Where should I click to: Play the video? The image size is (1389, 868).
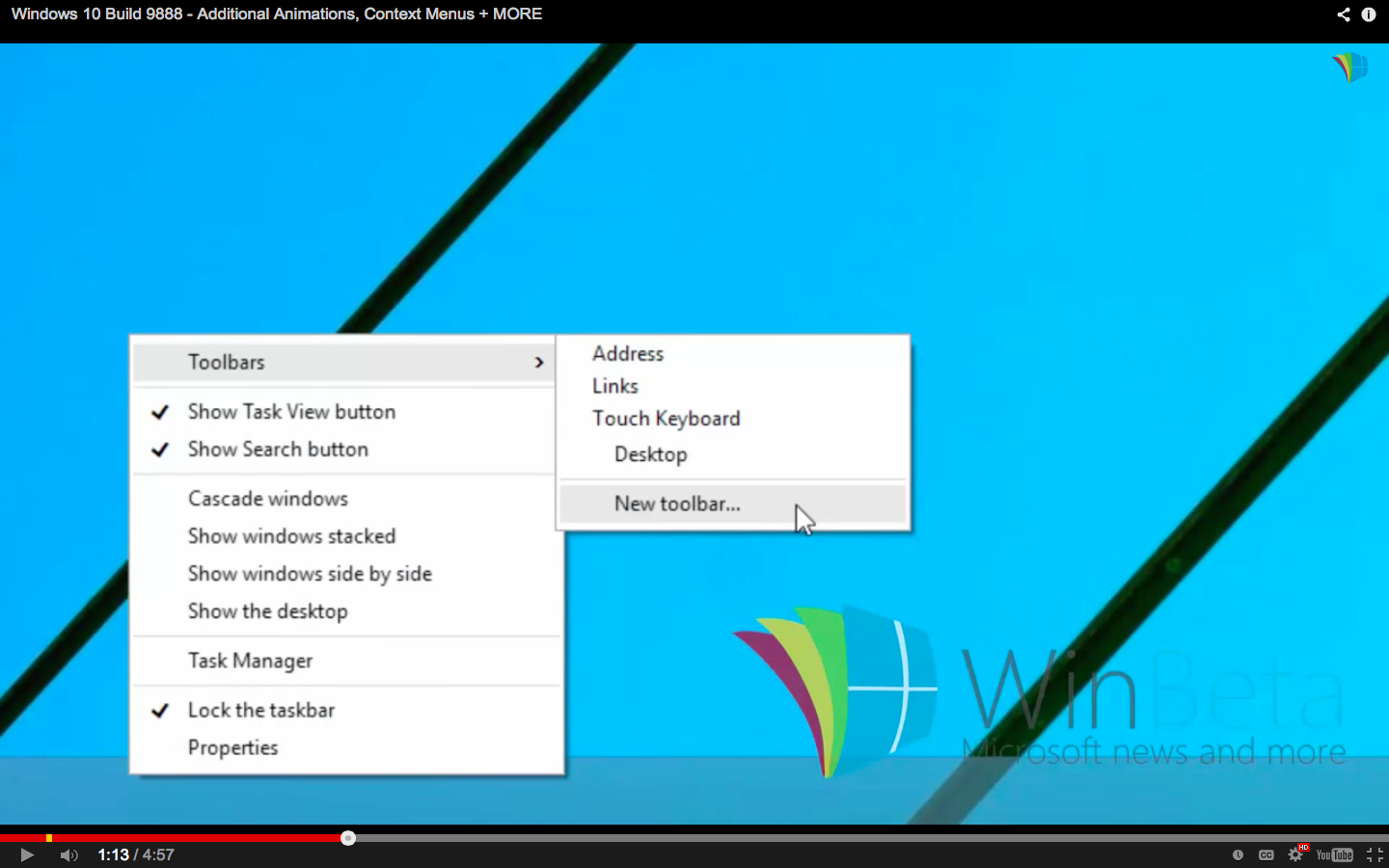pos(27,854)
